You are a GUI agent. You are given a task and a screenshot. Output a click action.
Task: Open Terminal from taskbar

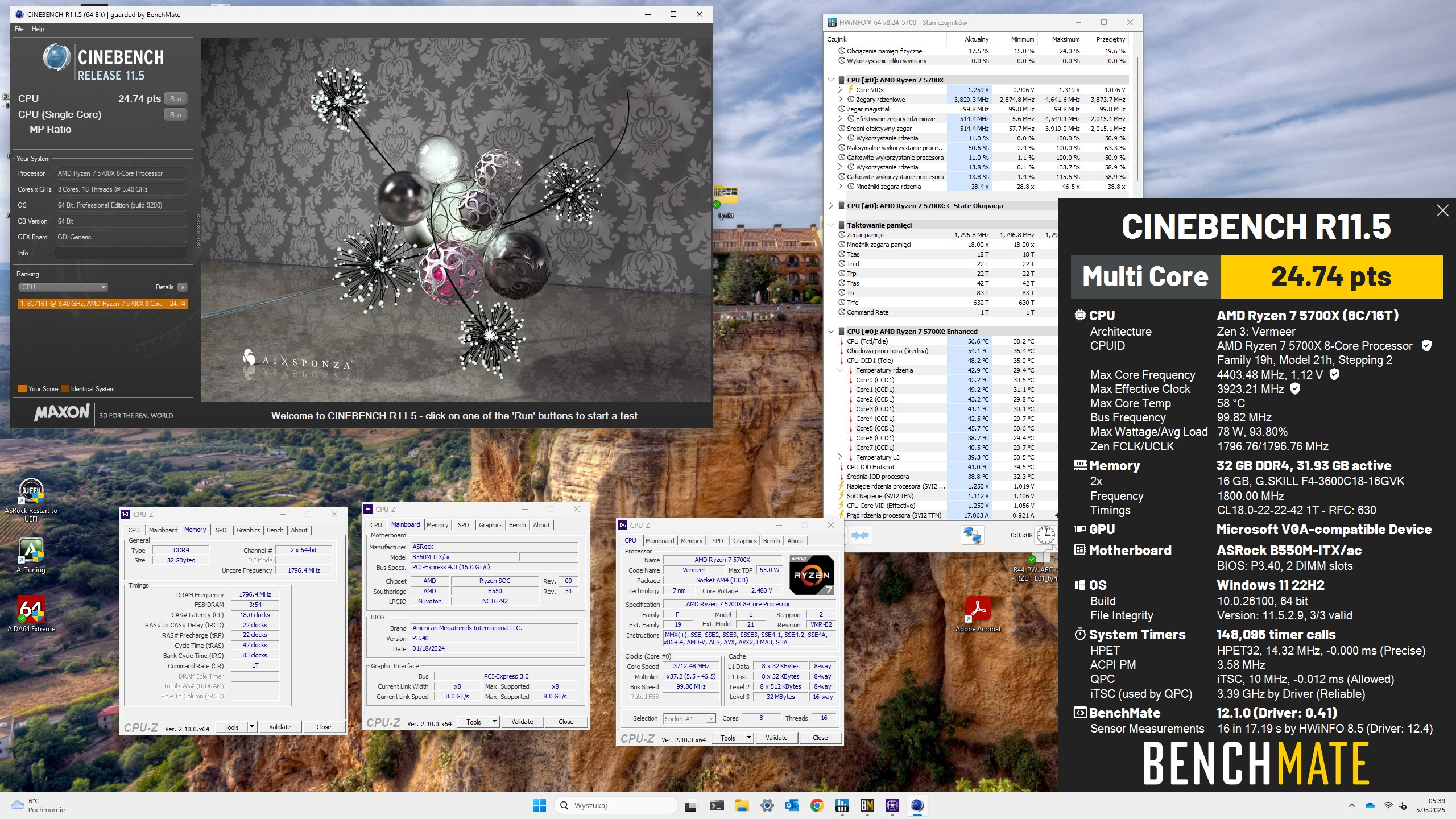[x=717, y=805]
